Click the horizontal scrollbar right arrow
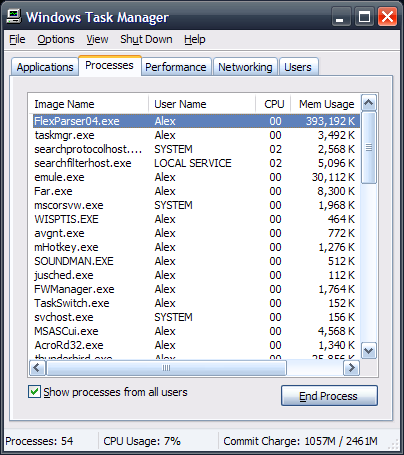The image size is (404, 455). click(x=351, y=368)
